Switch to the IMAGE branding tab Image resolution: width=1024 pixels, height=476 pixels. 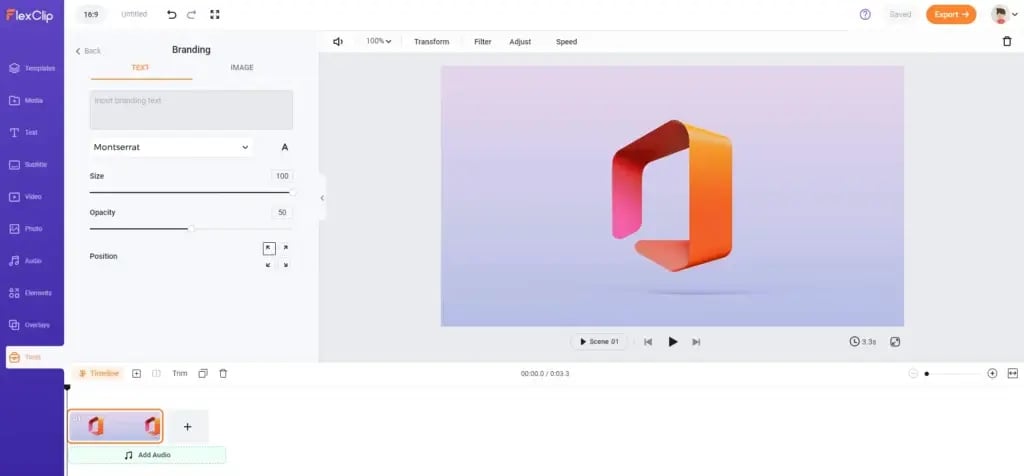pyautogui.click(x=241, y=68)
